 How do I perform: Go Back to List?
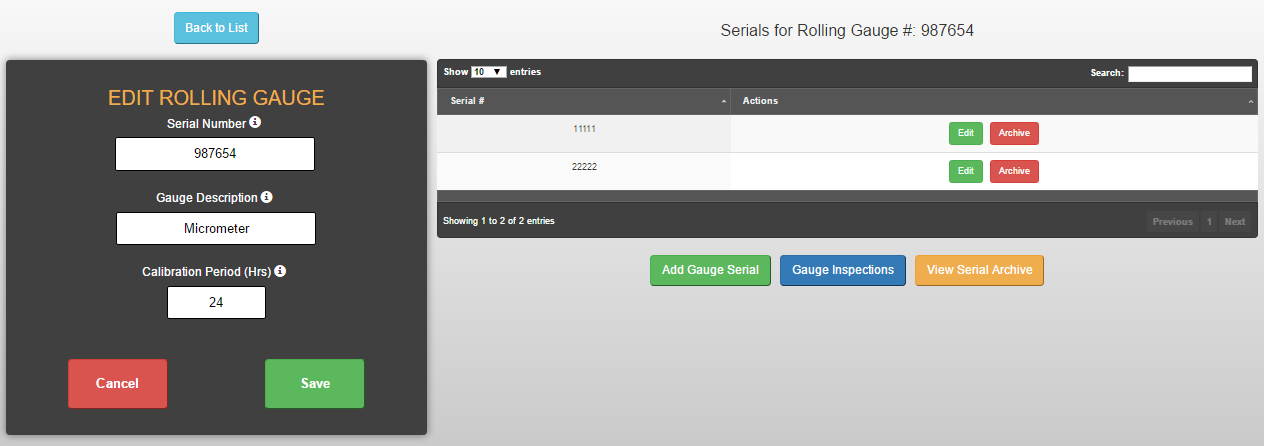(216, 28)
